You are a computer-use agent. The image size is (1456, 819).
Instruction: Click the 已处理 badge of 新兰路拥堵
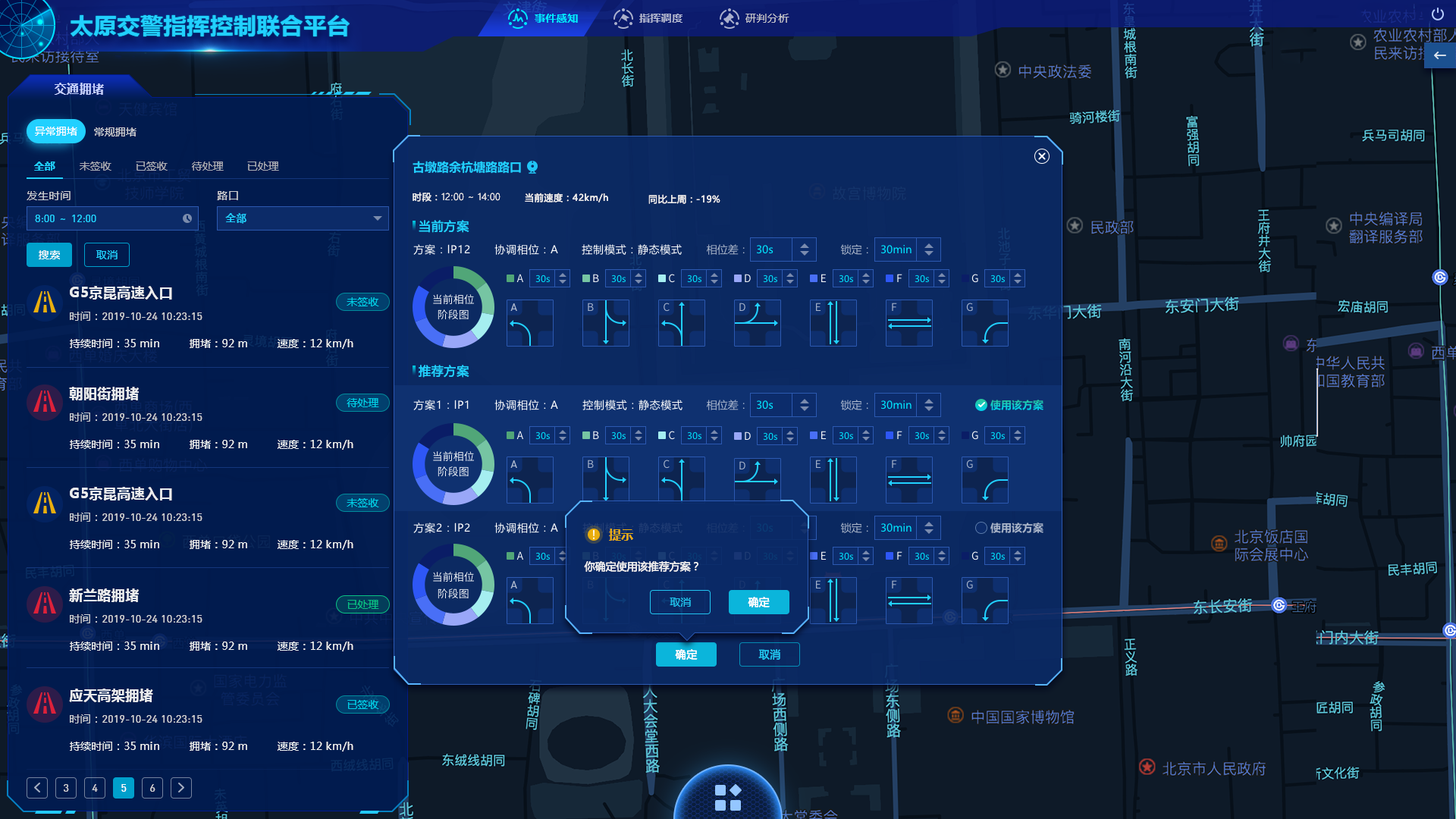pos(362,604)
